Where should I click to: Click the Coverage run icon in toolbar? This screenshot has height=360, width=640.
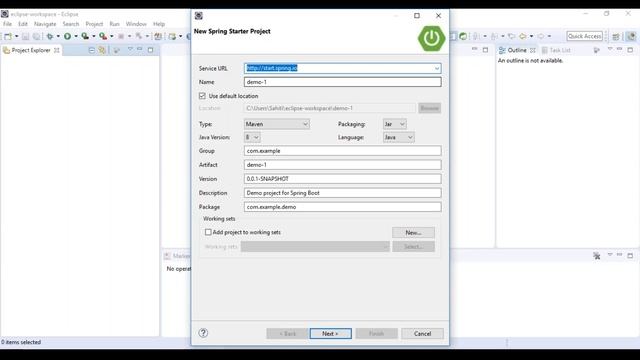tap(85, 36)
